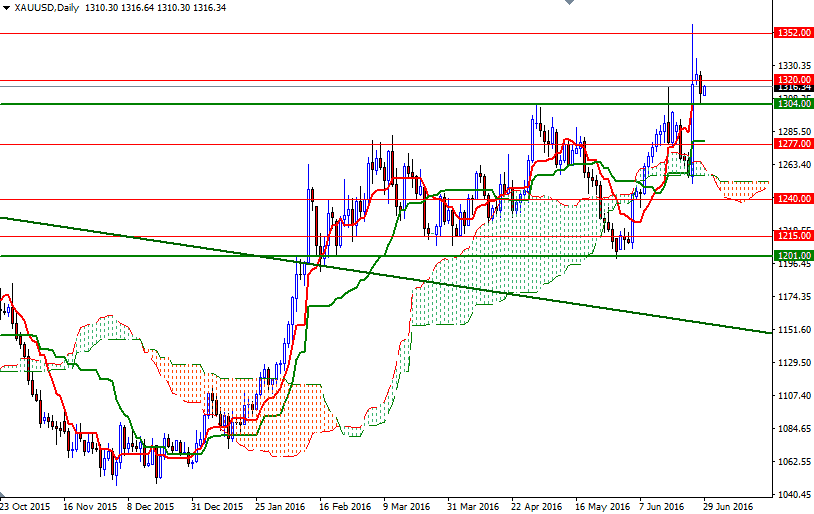Click the 25 Jan 2016 date label

[x=281, y=506]
